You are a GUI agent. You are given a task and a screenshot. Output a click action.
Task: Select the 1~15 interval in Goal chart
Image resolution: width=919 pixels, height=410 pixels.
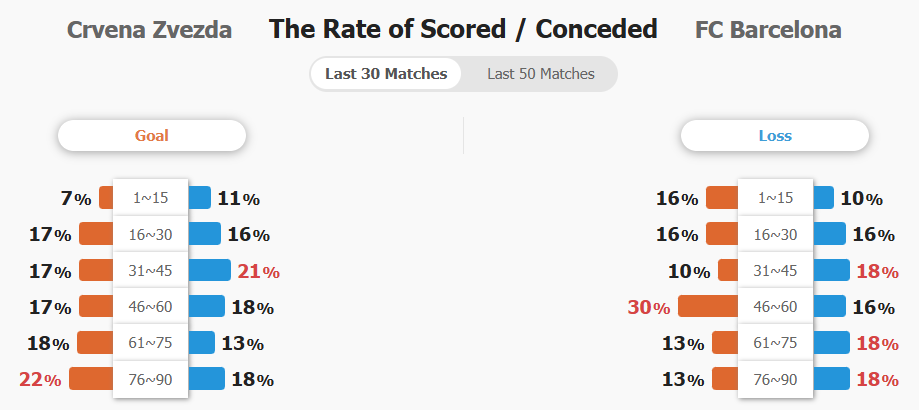[151, 197]
